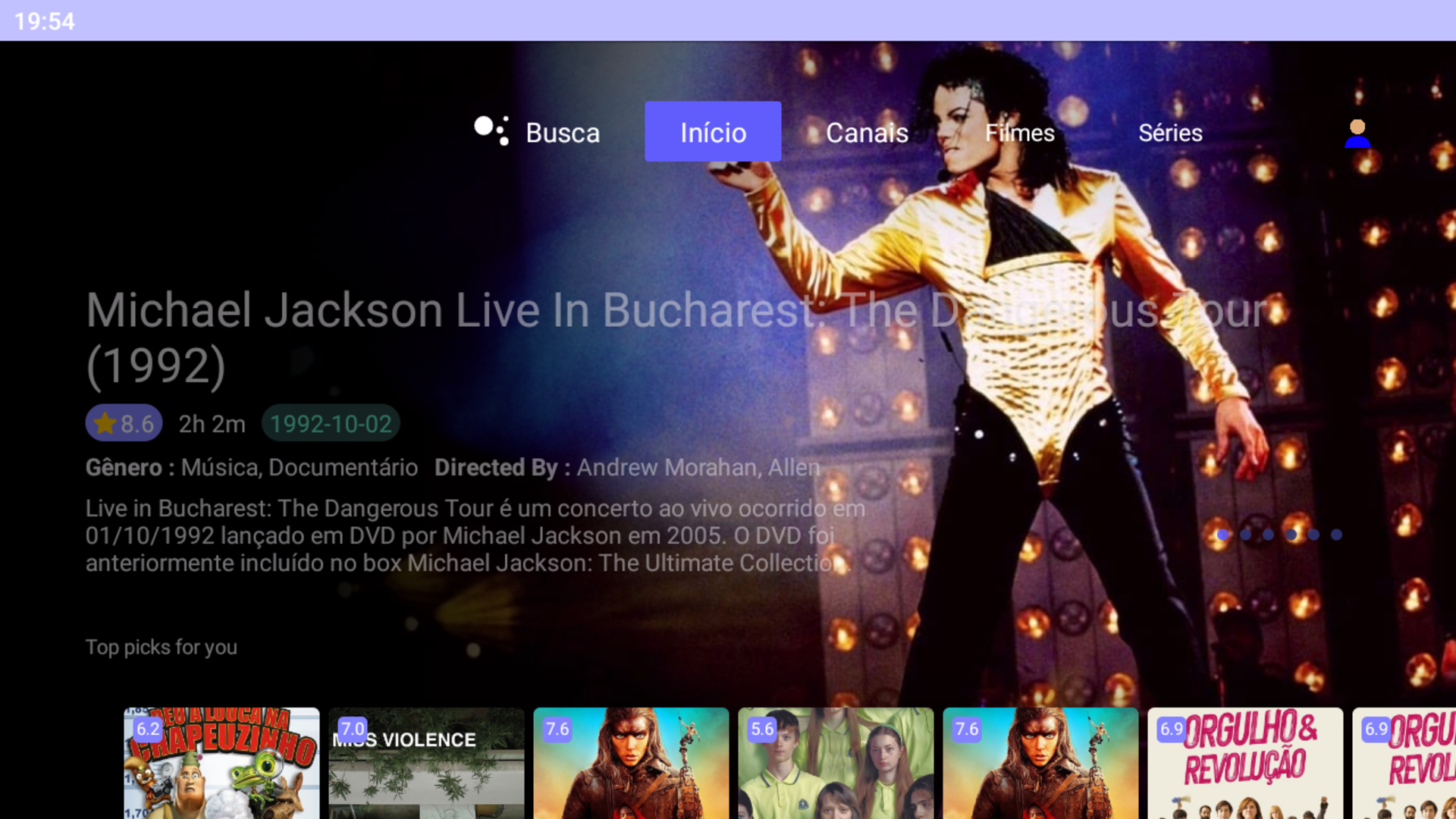The height and width of the screenshot is (819, 1456).
Task: Click the gold star rating icon
Action: click(x=105, y=423)
